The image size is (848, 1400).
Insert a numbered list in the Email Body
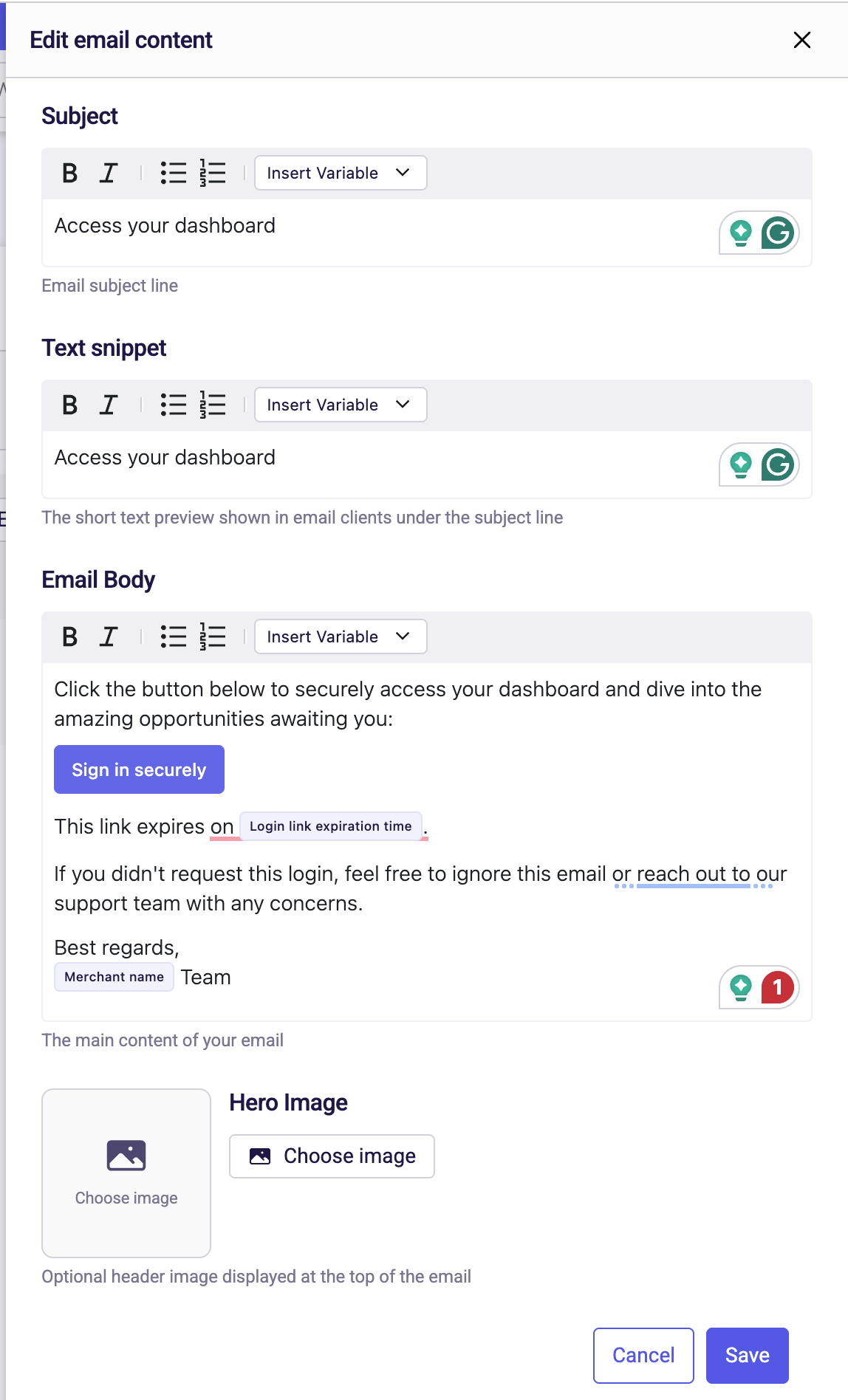(211, 636)
